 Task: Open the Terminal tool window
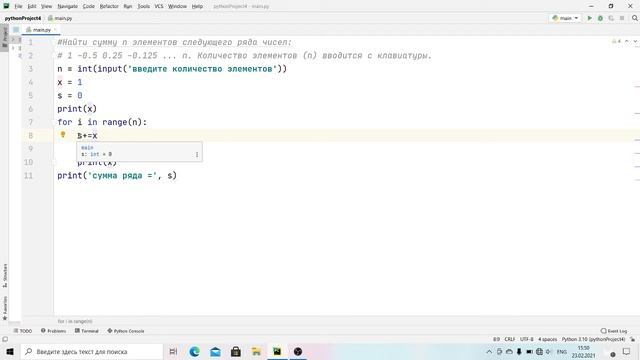[87, 331]
